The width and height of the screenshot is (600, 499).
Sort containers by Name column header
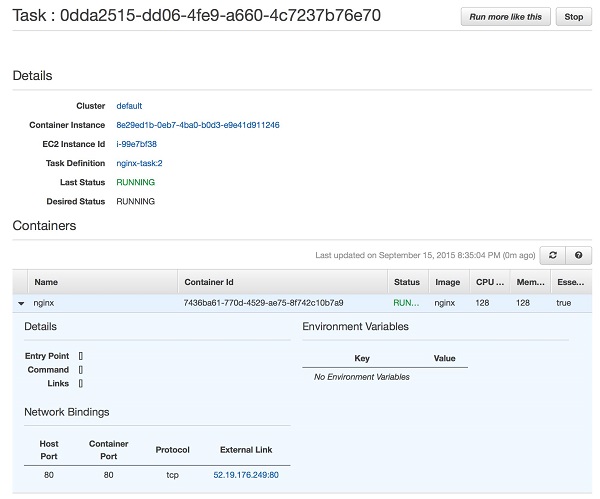coord(46,282)
